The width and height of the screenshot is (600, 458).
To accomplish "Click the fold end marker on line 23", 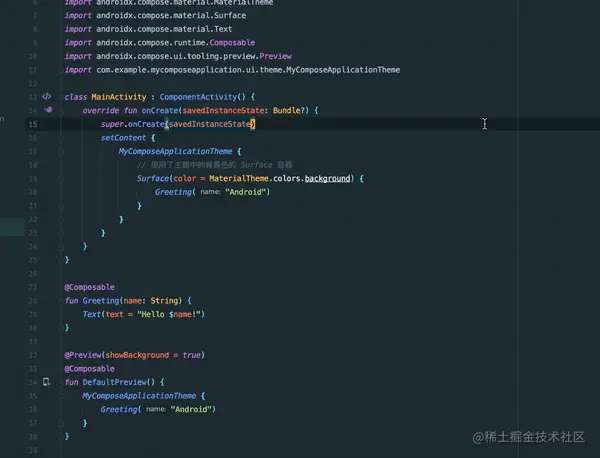I will pos(61,233).
